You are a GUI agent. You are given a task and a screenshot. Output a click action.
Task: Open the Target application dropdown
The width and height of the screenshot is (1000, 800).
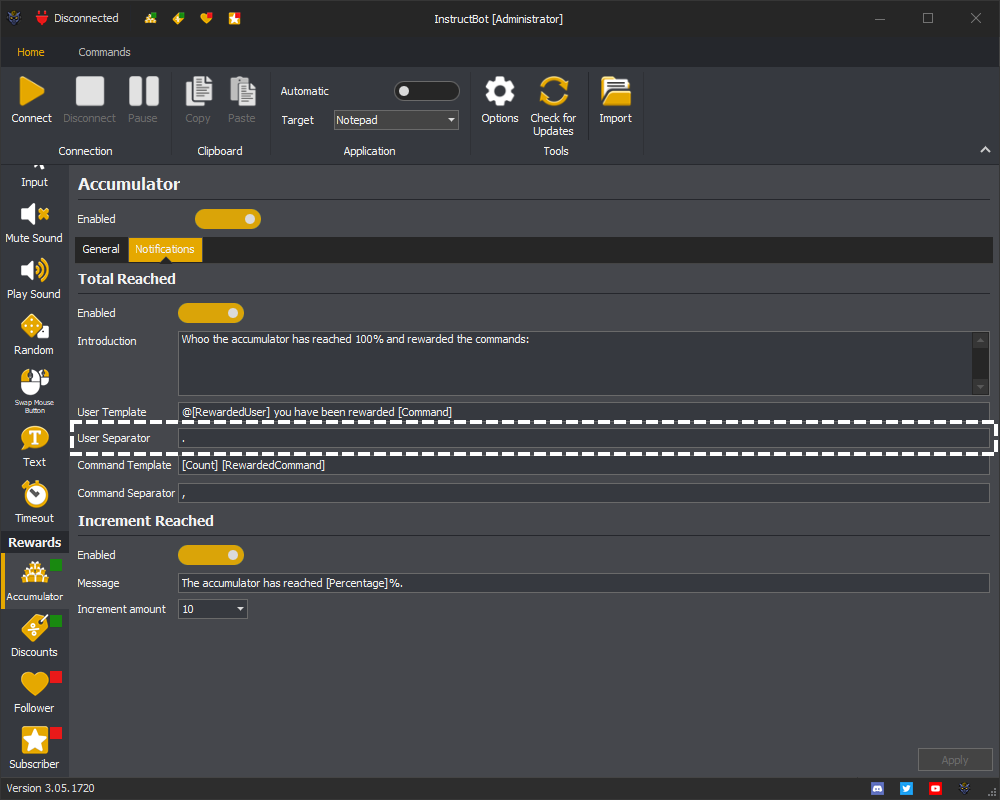point(396,120)
